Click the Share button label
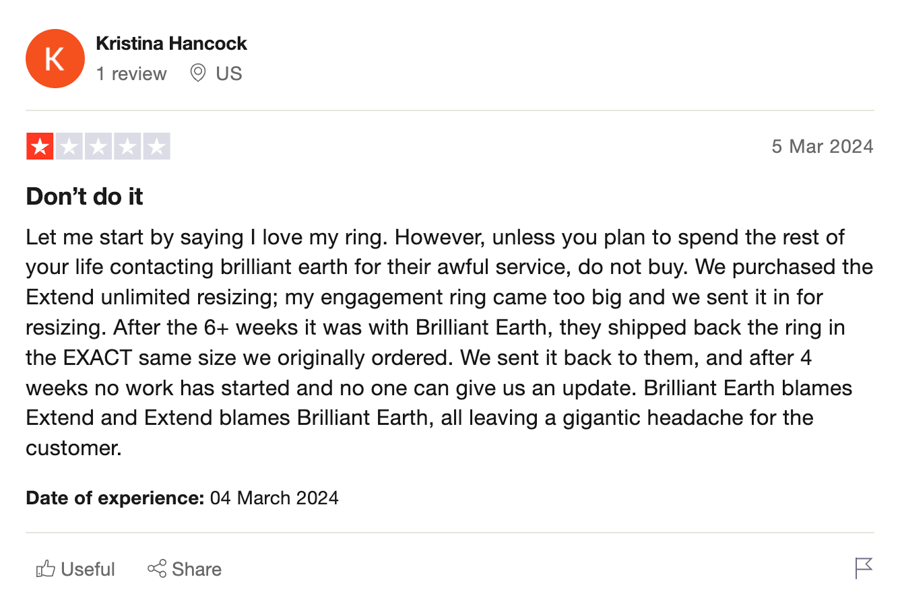 tap(197, 569)
